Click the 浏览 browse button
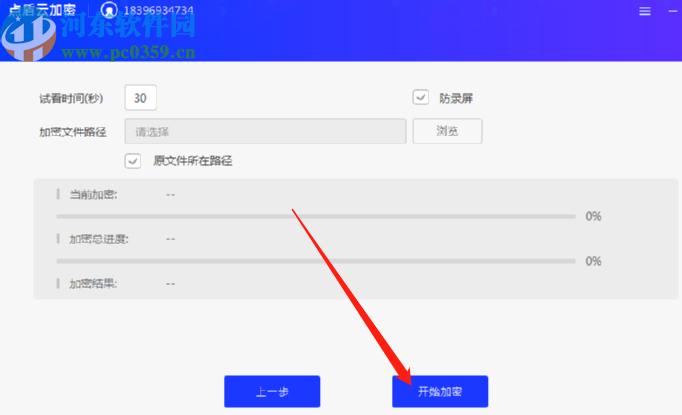Image resolution: width=682 pixels, height=415 pixels. [447, 131]
